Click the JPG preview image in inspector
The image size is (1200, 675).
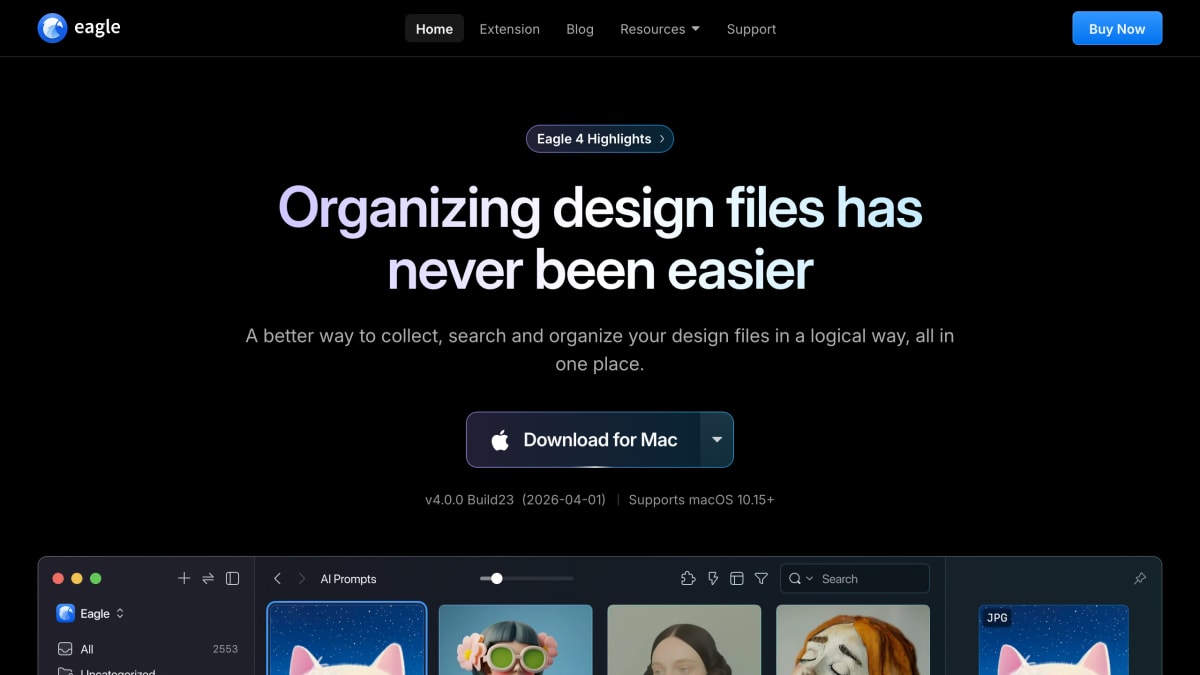point(1053,640)
